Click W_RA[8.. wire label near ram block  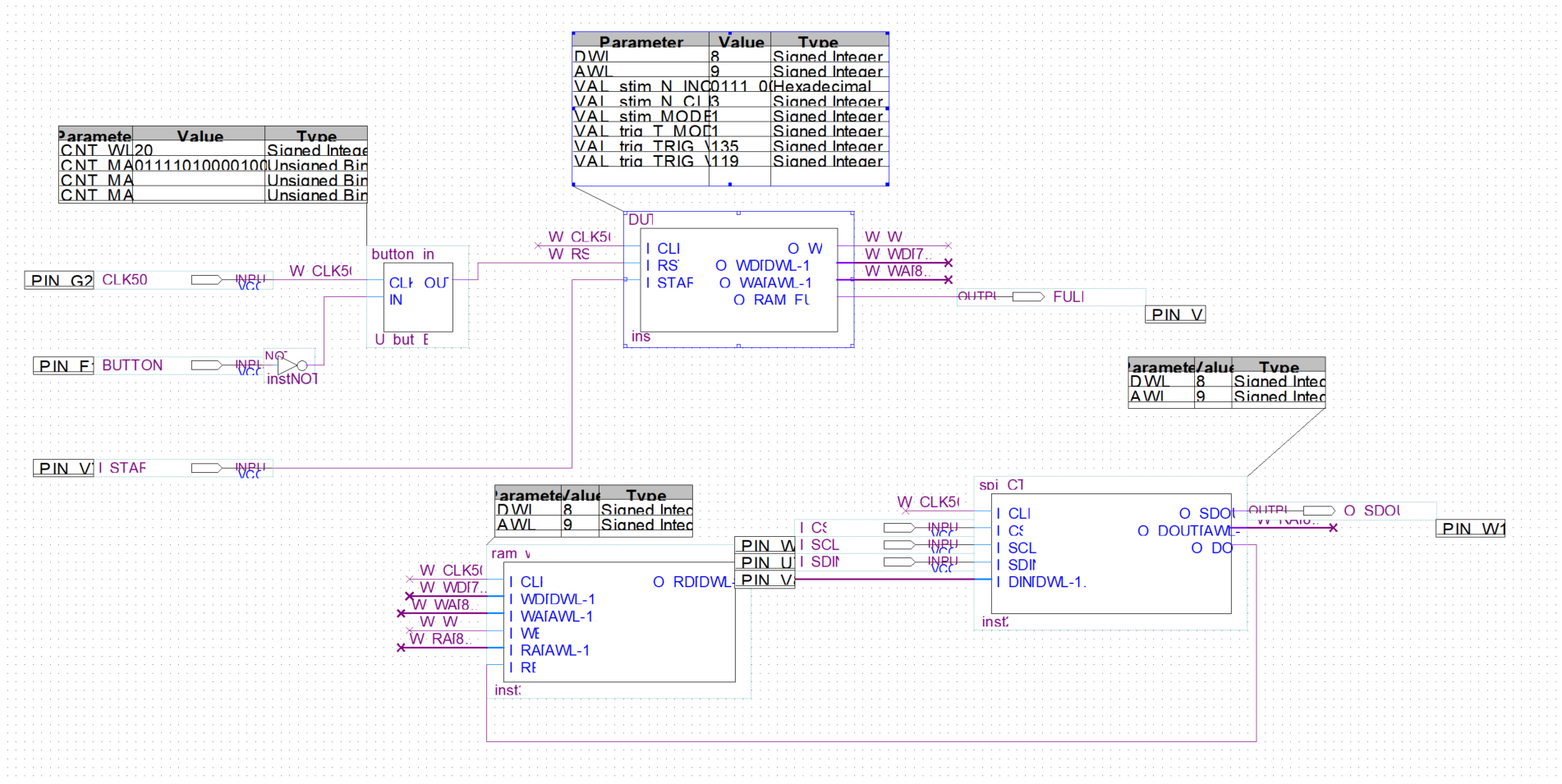click(x=440, y=639)
